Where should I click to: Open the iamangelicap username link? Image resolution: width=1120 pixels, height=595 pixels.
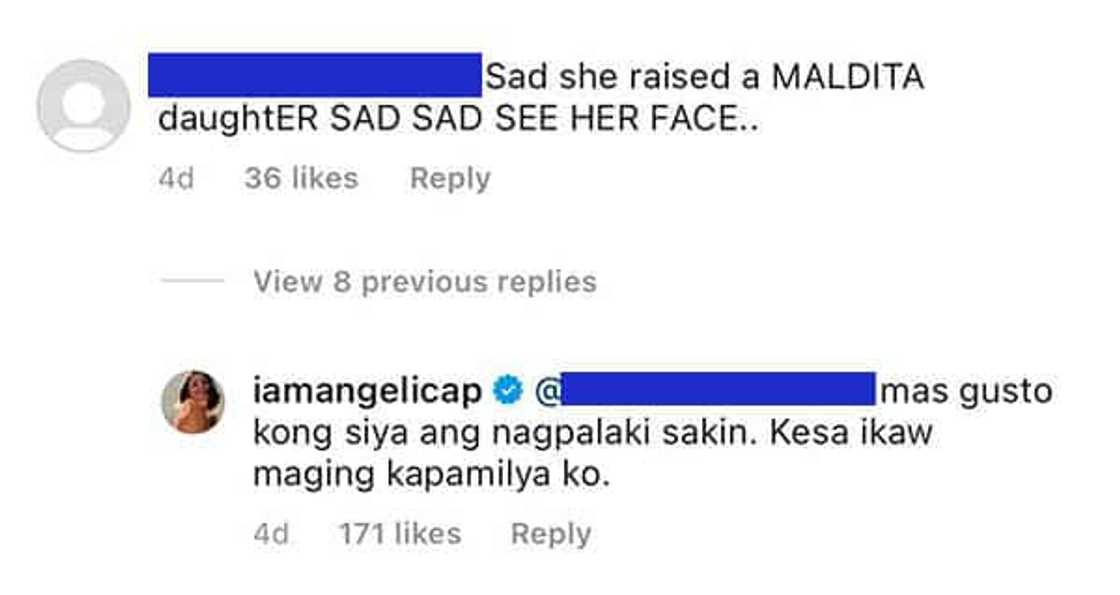[367, 390]
